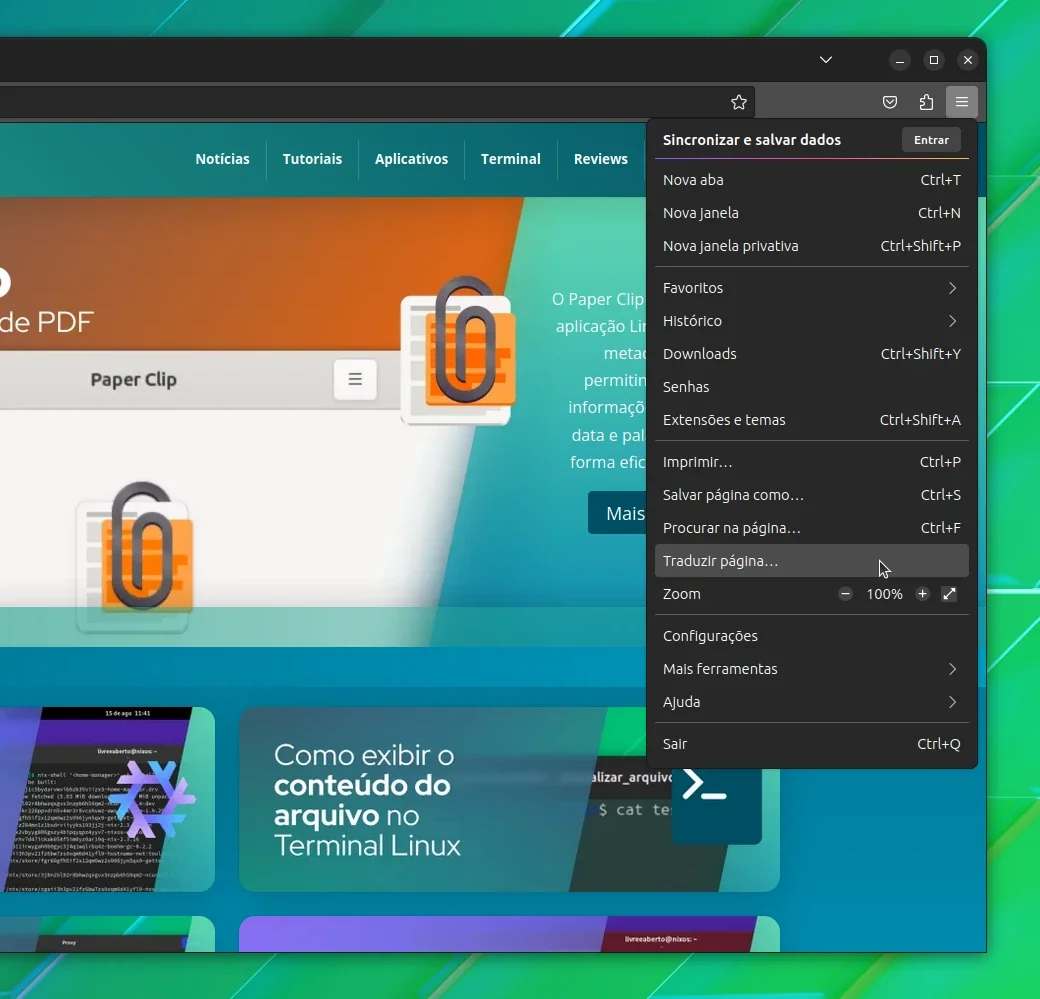Open the Pocket save icon
Image resolution: width=1040 pixels, height=999 pixels.
889,102
